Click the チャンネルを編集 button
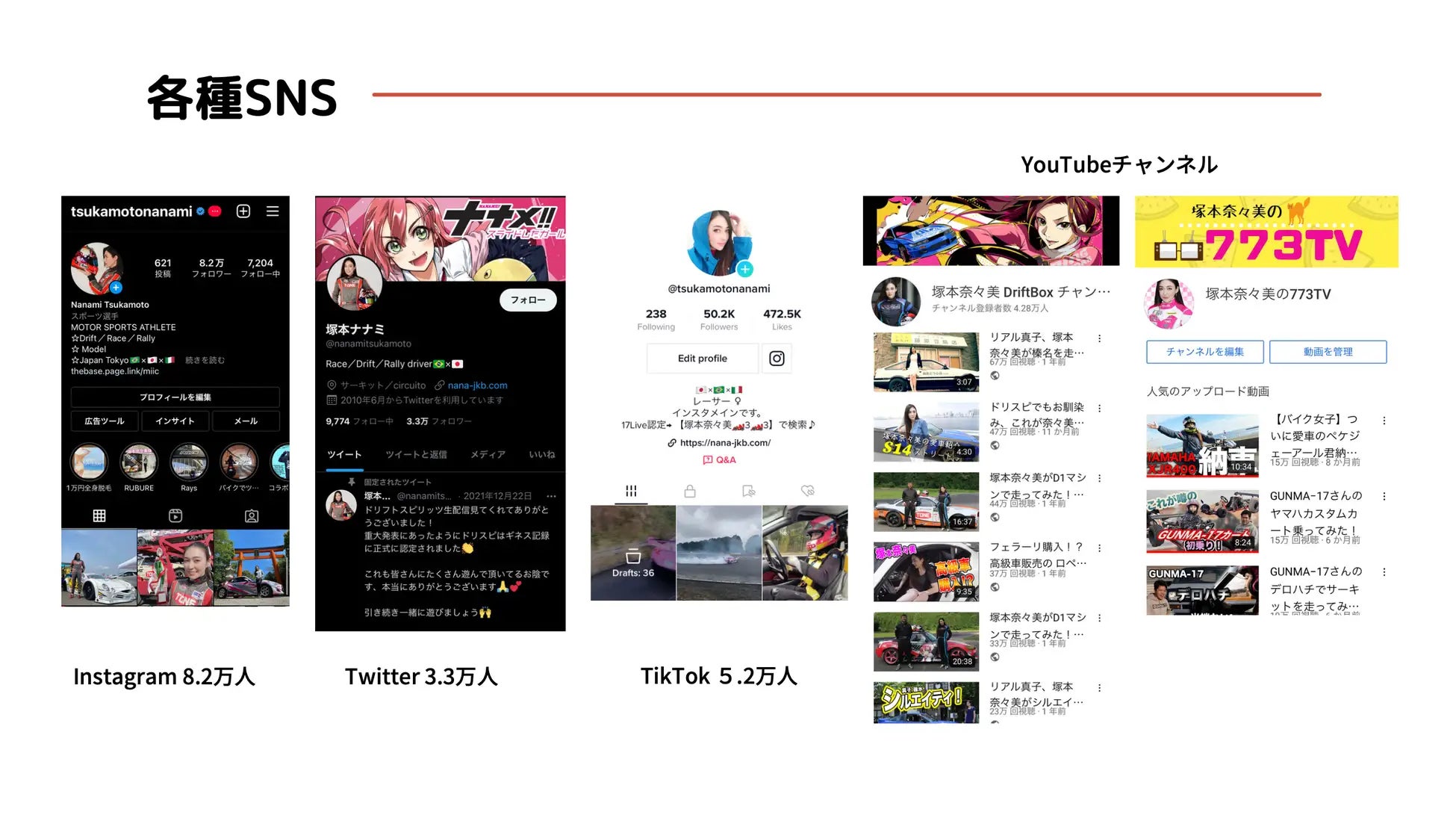This screenshot has width=1456, height=815. click(x=1204, y=352)
